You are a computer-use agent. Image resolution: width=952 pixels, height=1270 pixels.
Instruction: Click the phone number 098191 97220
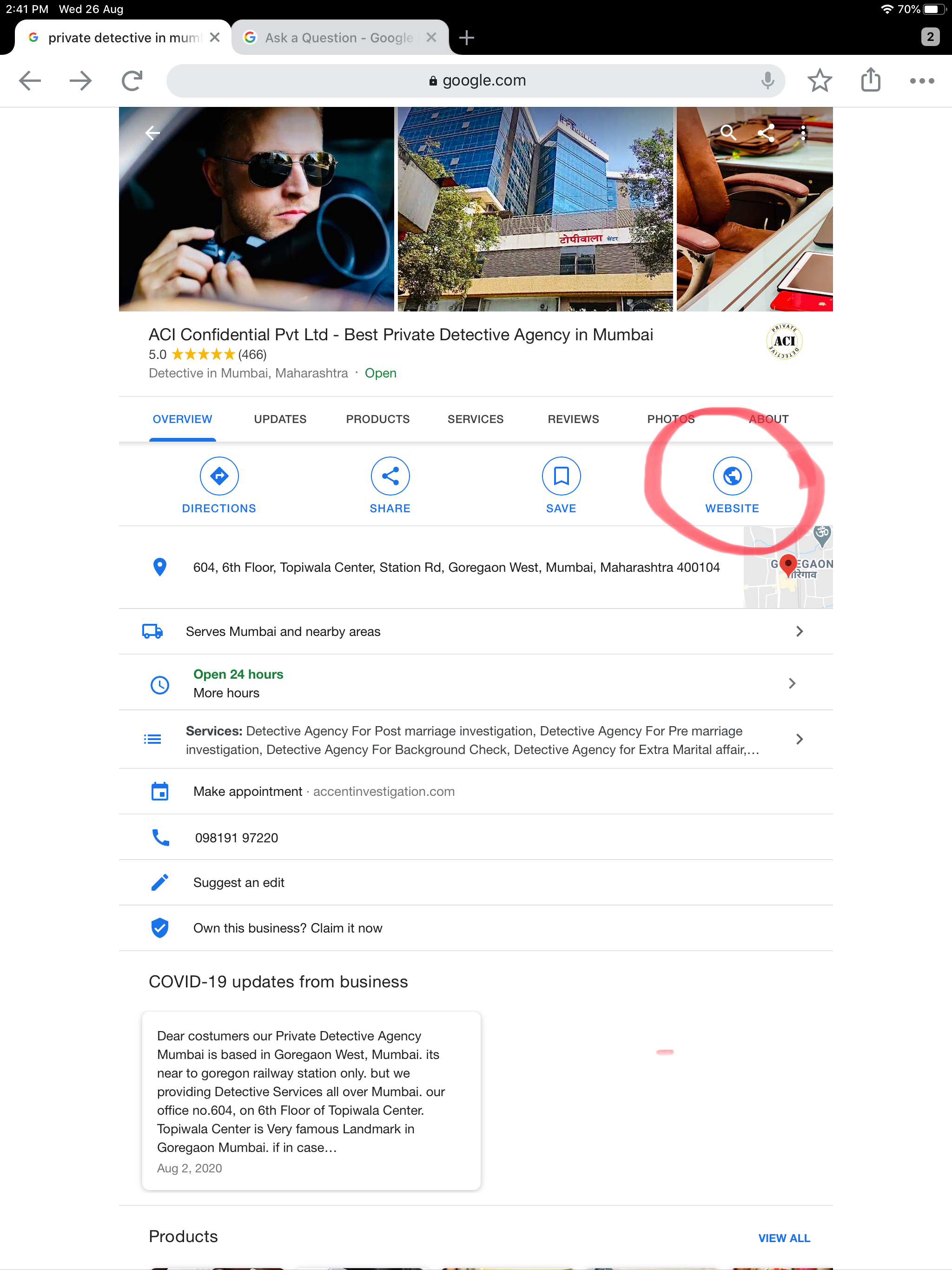point(236,837)
